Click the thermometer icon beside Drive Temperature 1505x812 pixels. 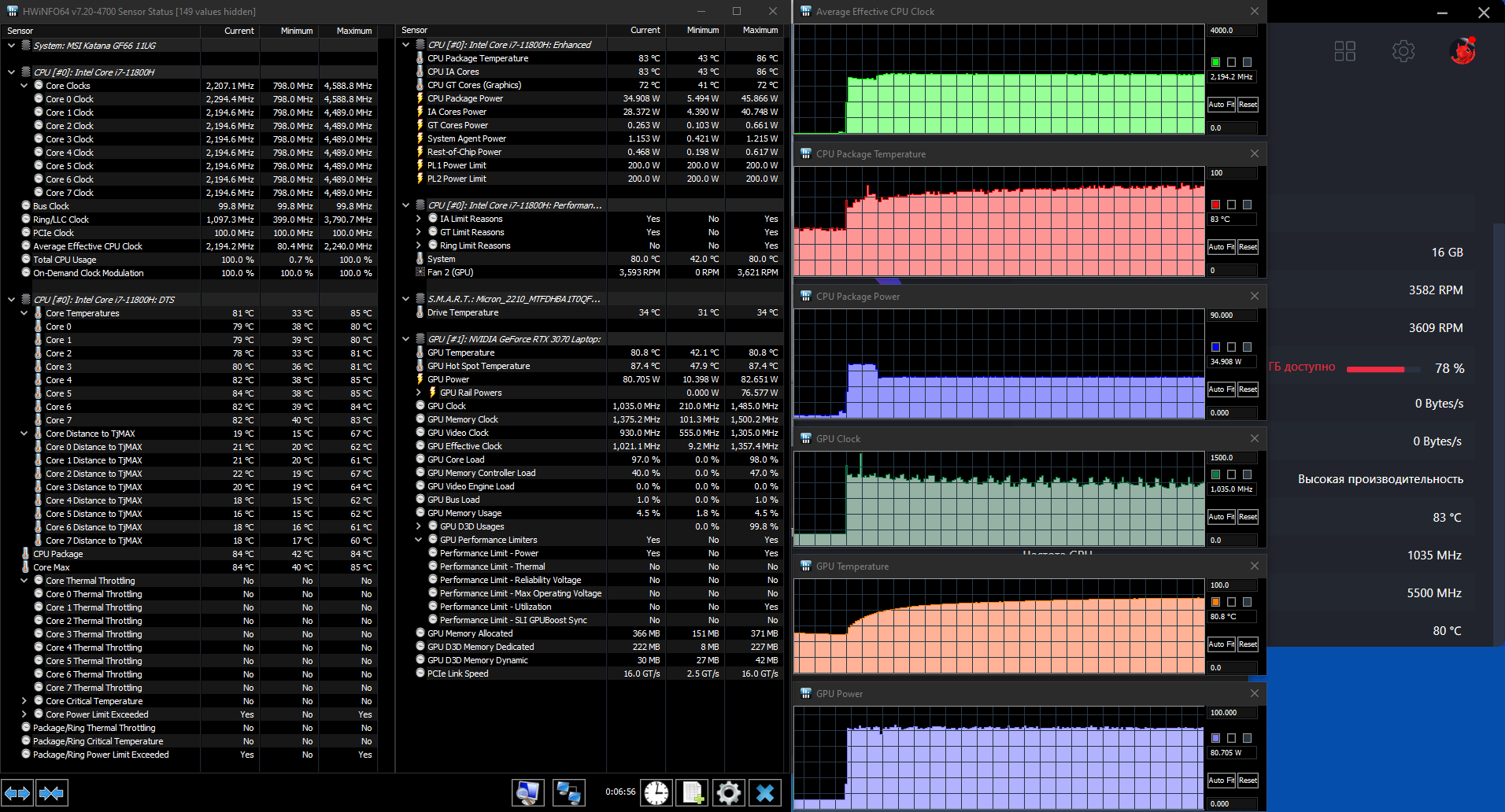tap(420, 312)
